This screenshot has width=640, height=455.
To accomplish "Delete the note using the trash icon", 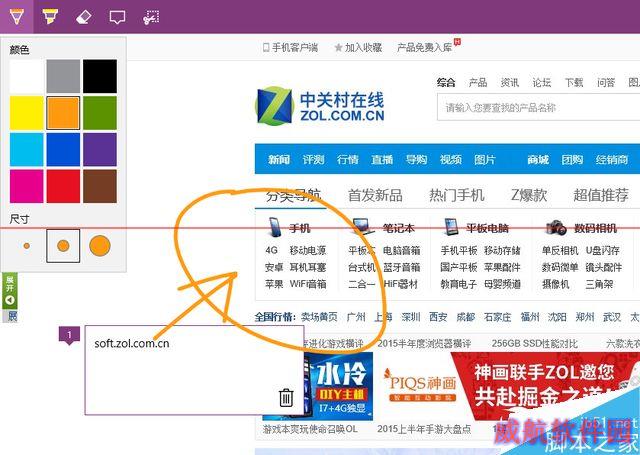I will (x=286, y=397).
